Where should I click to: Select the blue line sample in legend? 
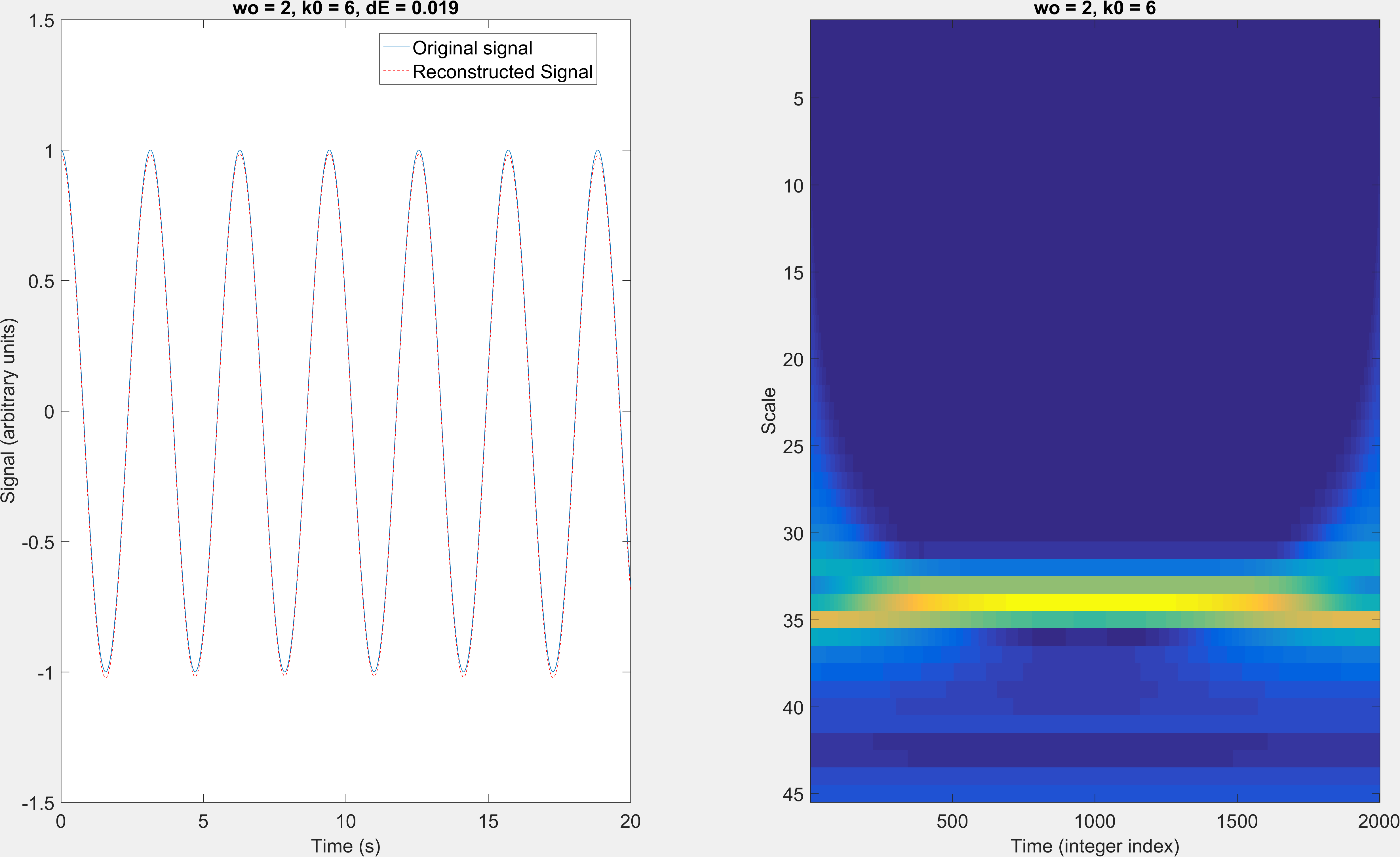[x=396, y=48]
